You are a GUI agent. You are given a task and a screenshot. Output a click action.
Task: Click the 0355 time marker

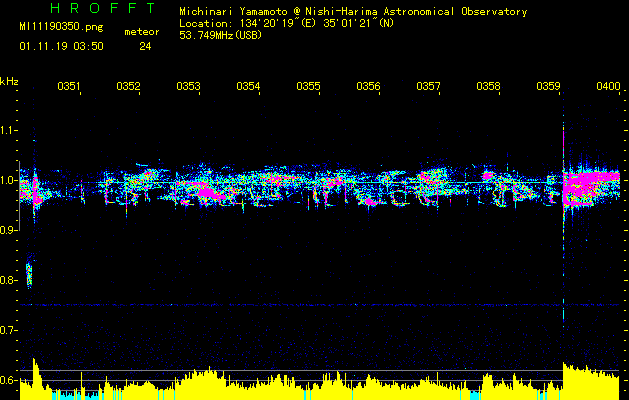(308, 86)
